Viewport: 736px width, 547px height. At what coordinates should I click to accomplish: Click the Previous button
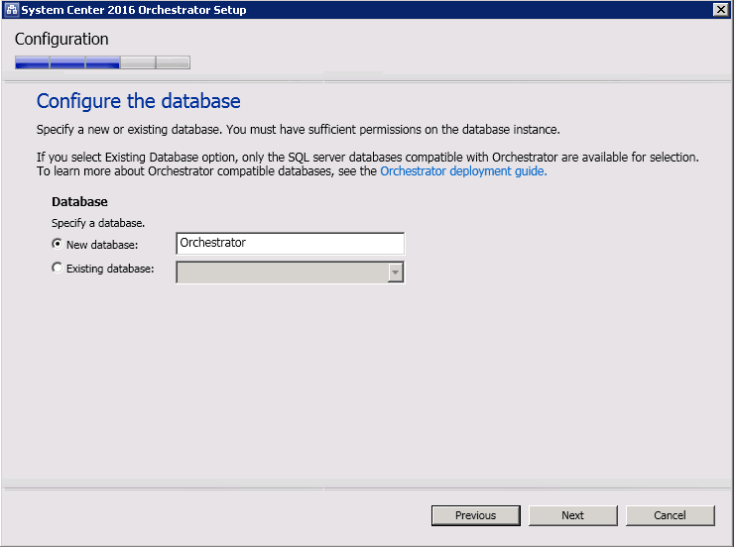tap(475, 515)
